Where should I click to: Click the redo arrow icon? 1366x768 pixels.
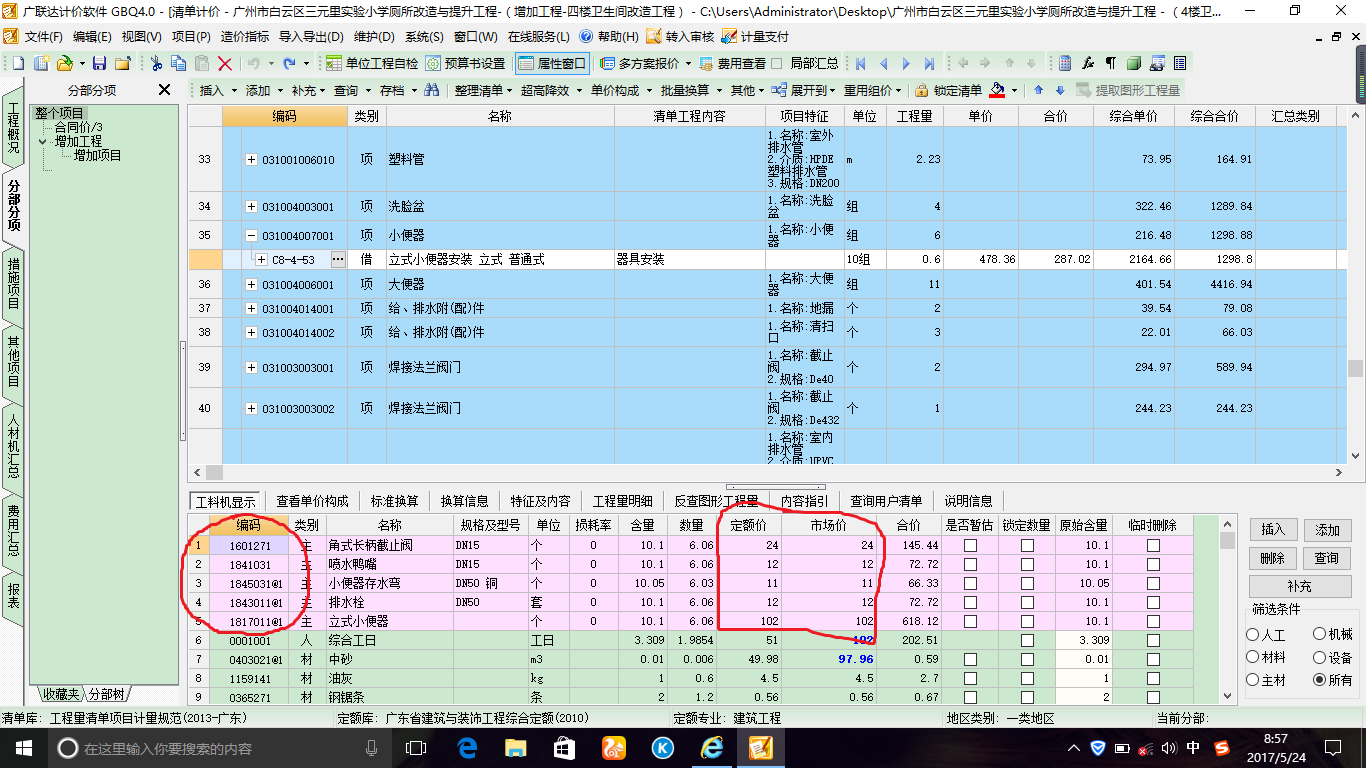[289, 63]
